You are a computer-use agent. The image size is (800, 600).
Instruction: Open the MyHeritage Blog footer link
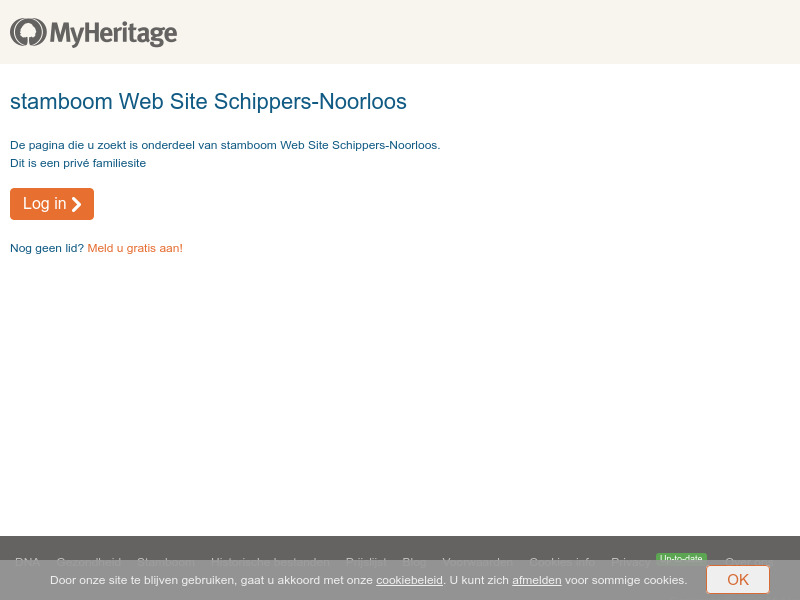(414, 562)
